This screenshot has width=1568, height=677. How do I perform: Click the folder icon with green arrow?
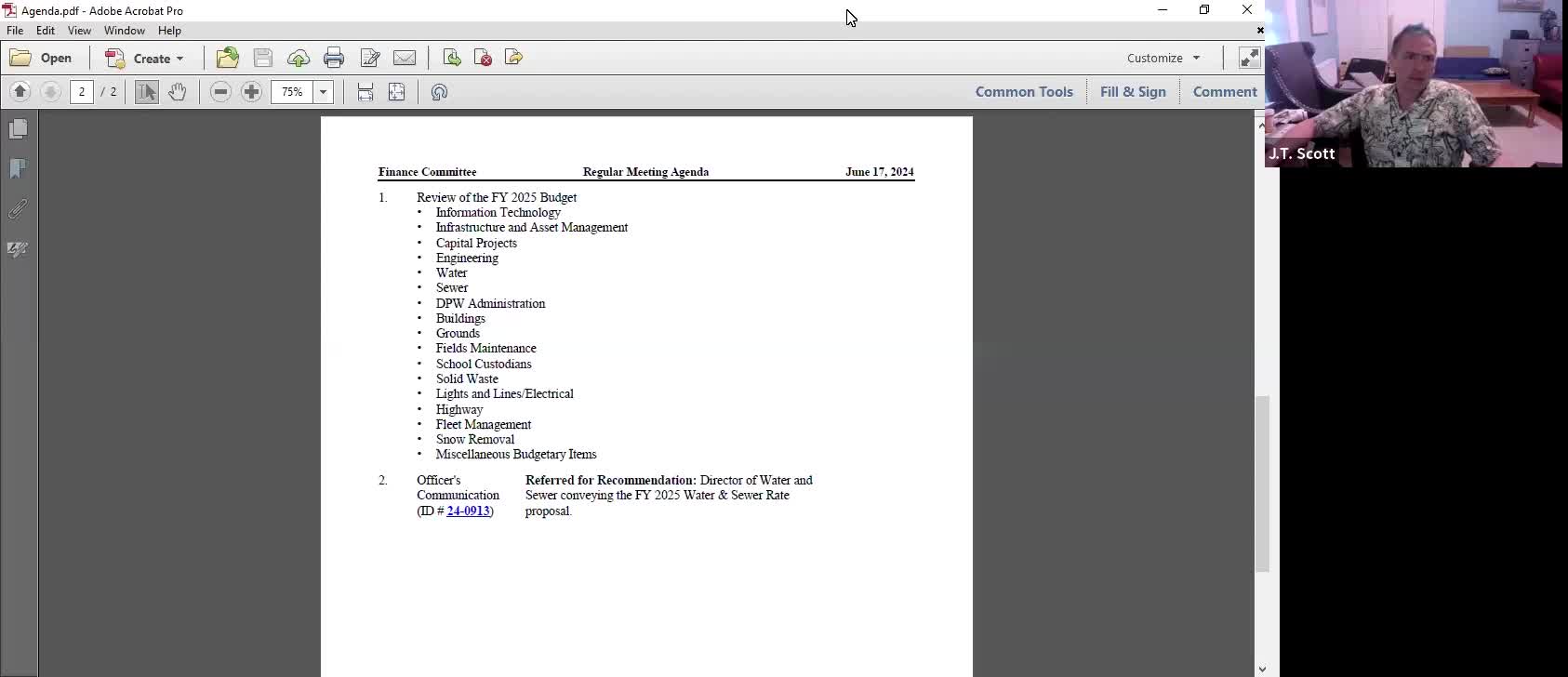pos(228,58)
